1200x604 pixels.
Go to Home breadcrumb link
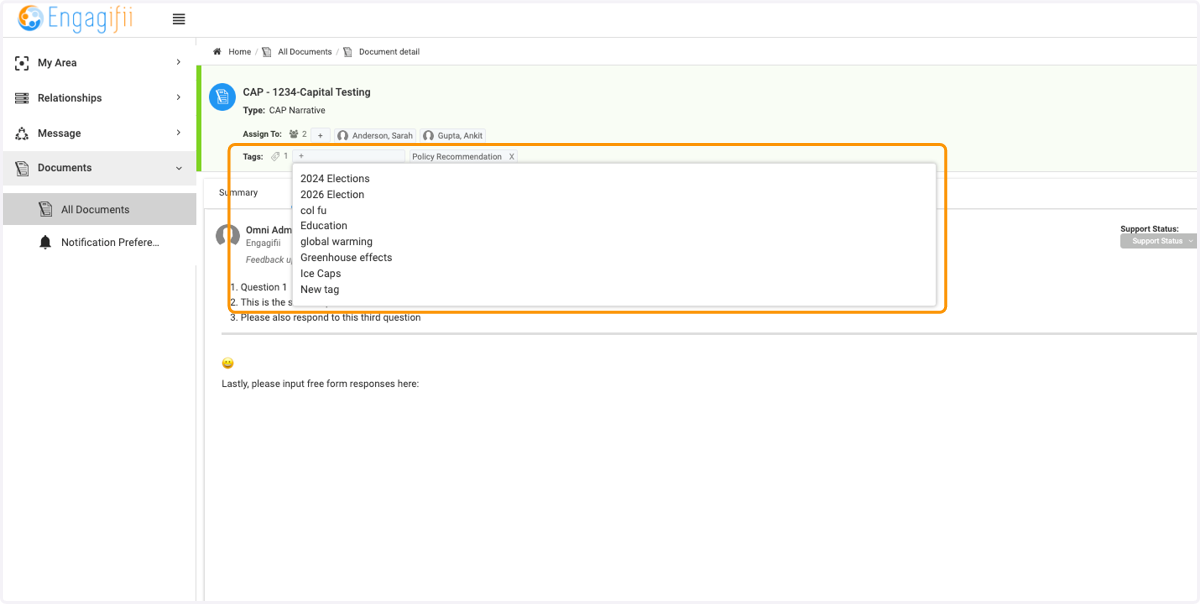[x=240, y=52]
